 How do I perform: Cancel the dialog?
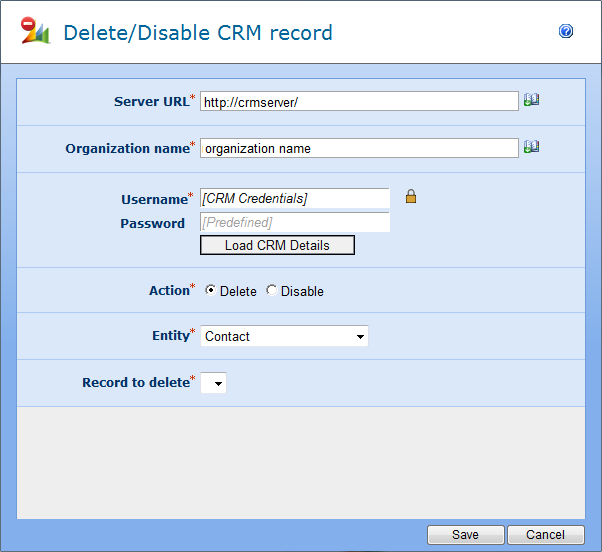coord(545,535)
